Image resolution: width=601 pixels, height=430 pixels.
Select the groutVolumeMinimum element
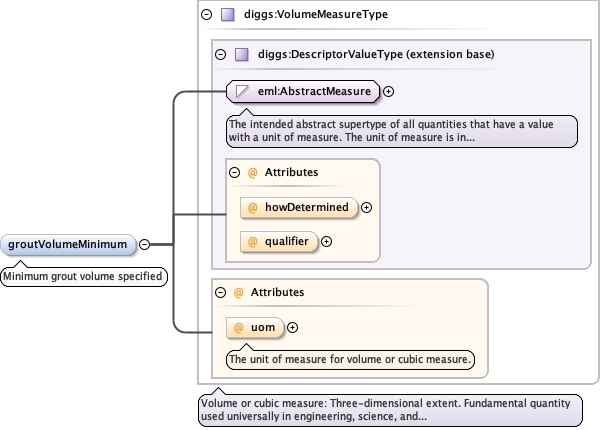click(x=68, y=244)
